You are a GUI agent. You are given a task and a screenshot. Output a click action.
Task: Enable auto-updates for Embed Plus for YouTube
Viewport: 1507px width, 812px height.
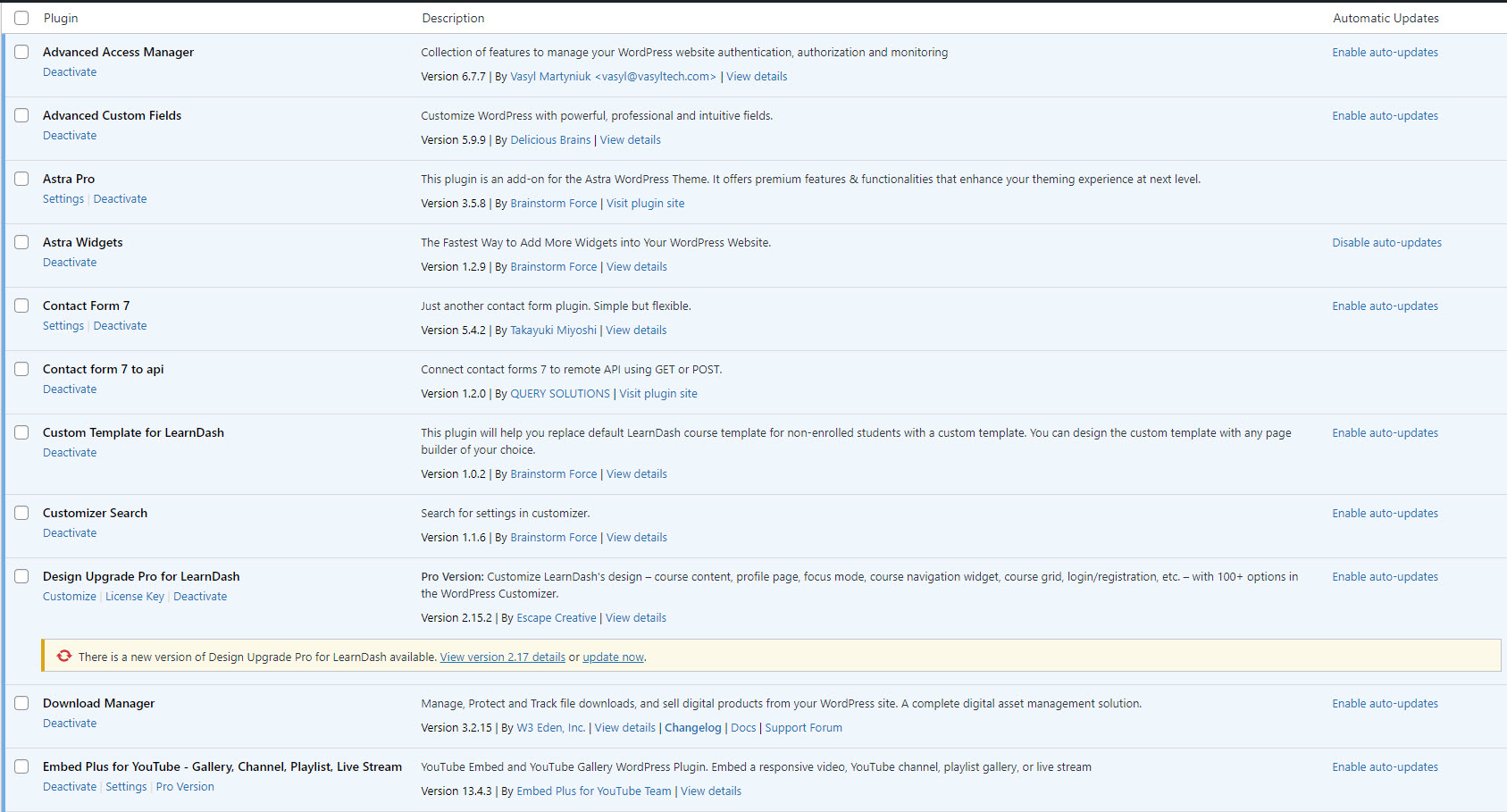pyautogui.click(x=1386, y=767)
